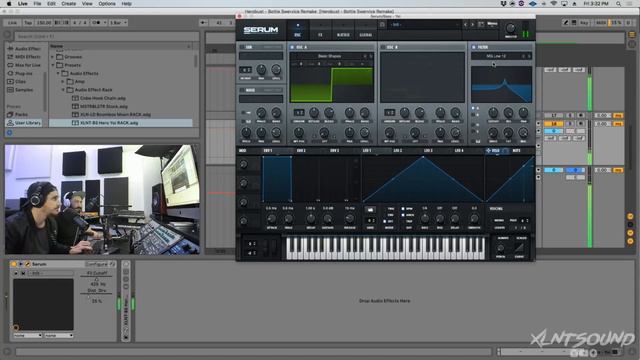Click the Spotlight search icon in menu bar
The width and height of the screenshot is (640, 360).
618,4
